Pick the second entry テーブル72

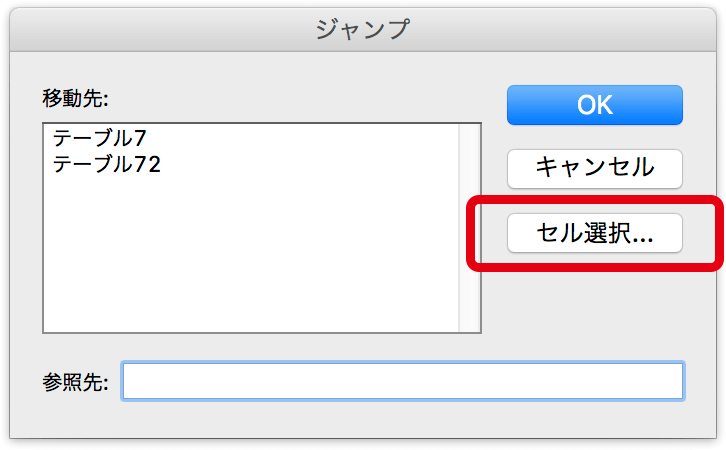(107, 164)
